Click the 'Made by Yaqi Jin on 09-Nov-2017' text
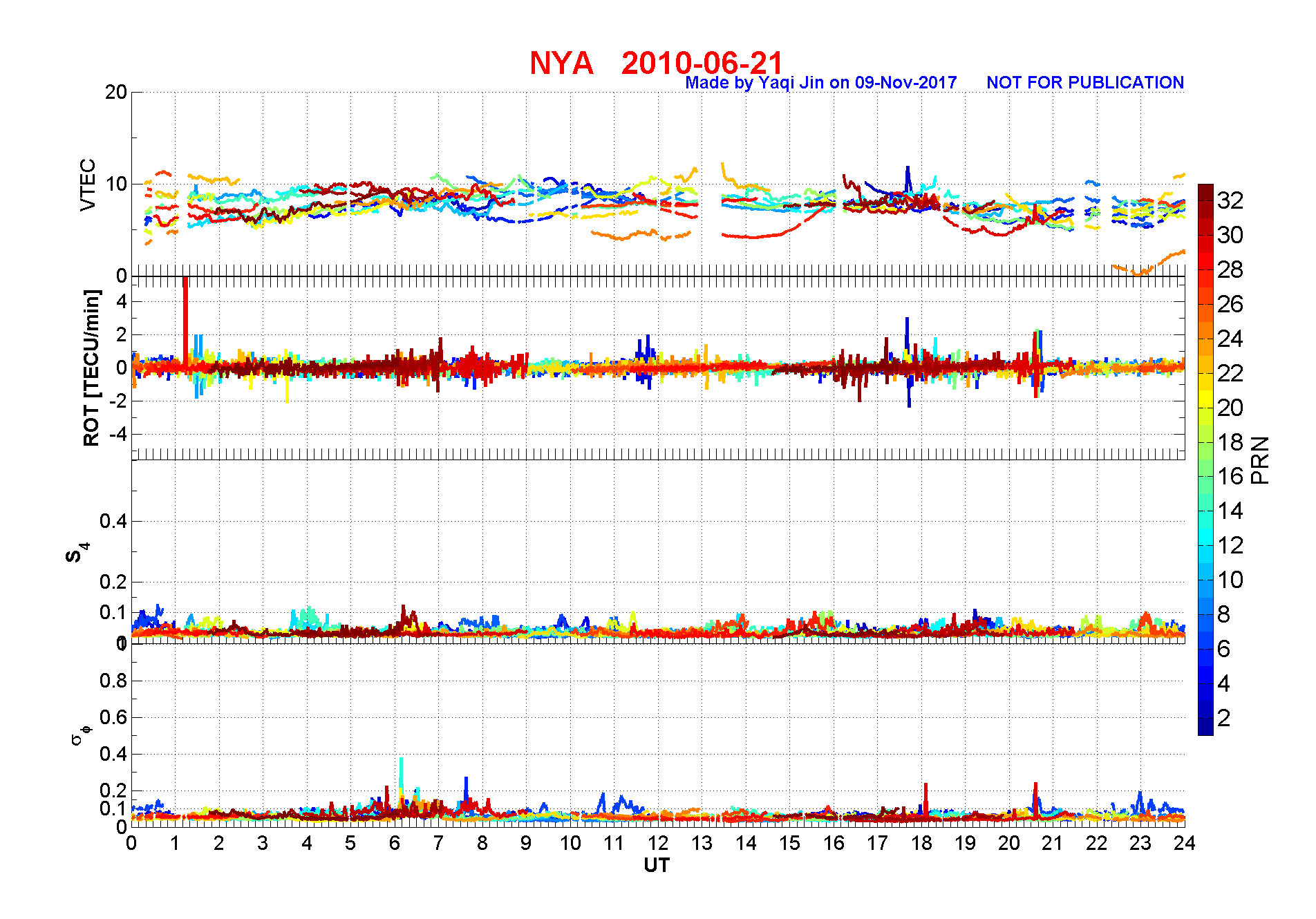Screen dimensions: 1316x919 (x=820, y=83)
